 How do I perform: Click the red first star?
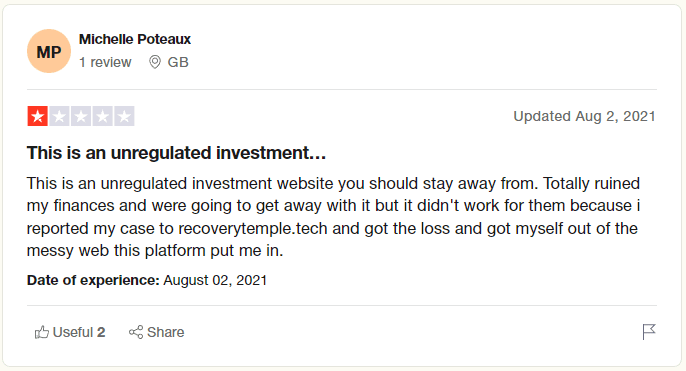coord(38,116)
